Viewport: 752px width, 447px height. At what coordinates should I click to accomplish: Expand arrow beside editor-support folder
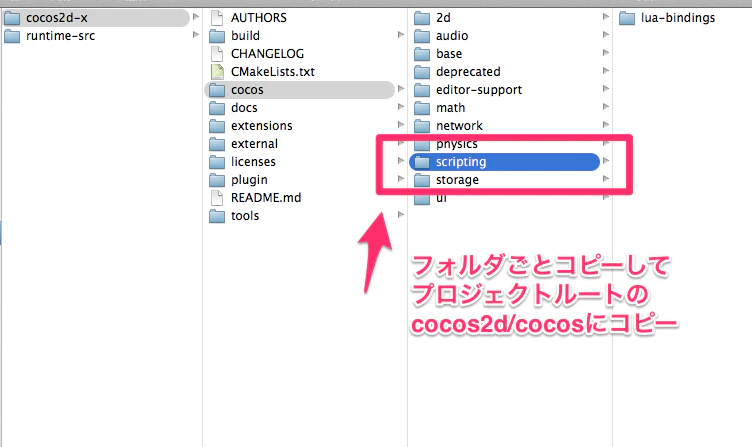606,89
